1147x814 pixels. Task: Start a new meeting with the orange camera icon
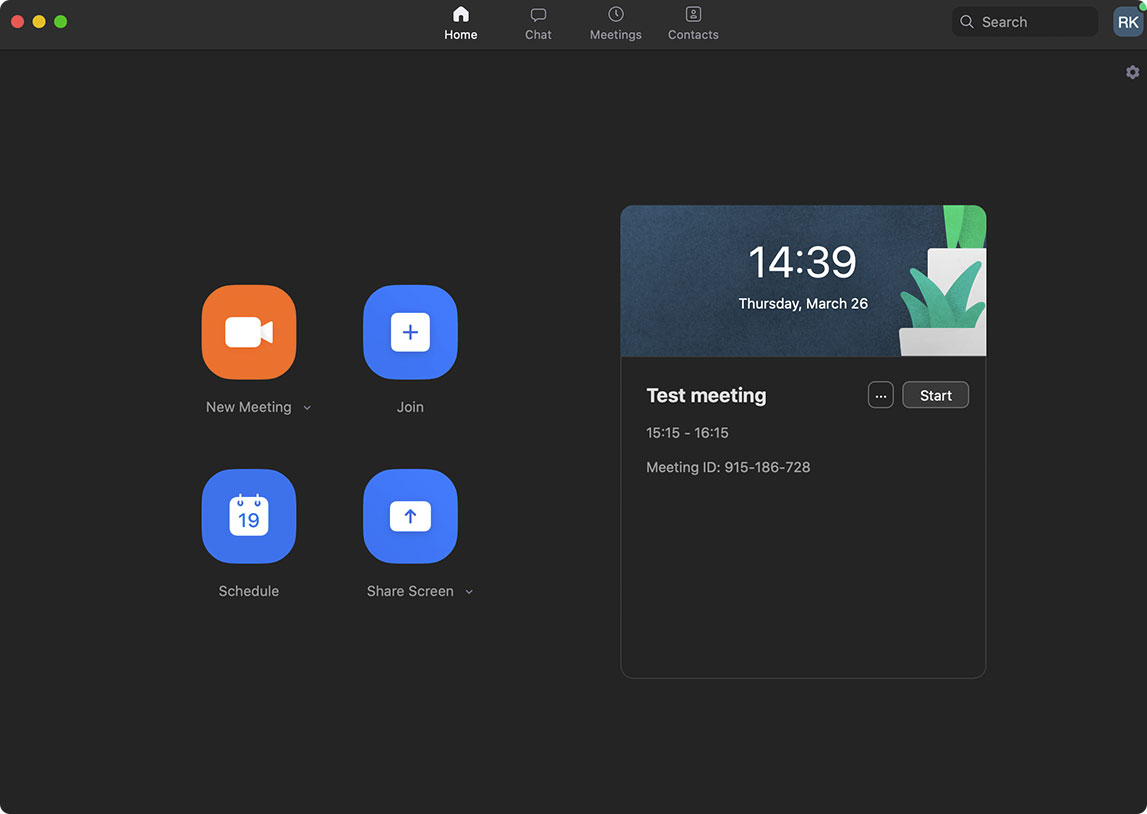[x=249, y=332]
